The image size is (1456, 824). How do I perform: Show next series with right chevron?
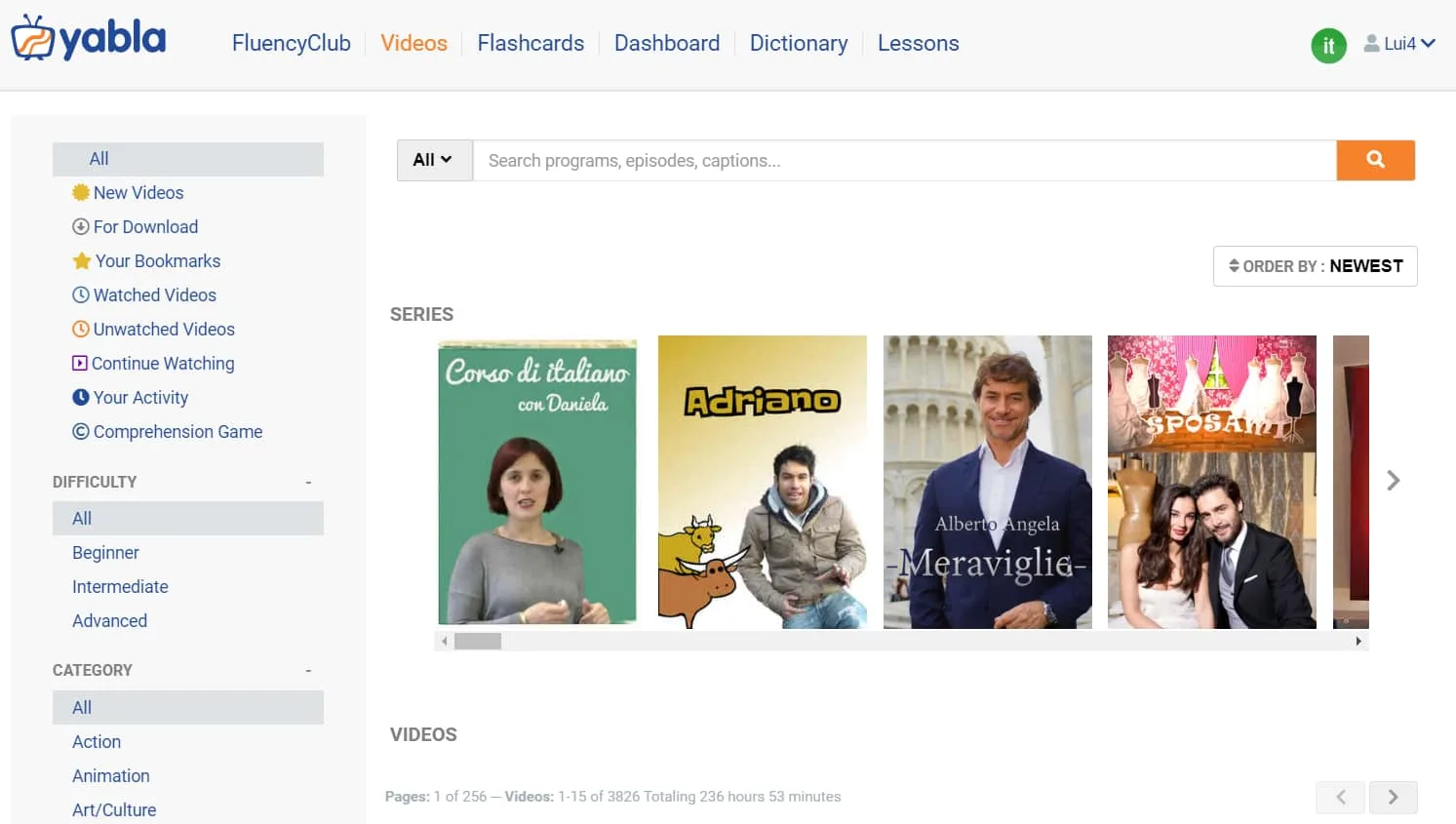(1393, 481)
